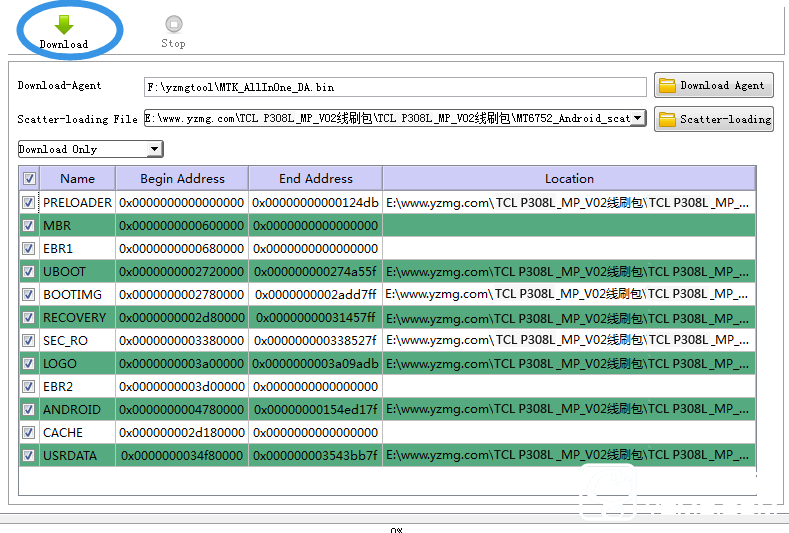The image size is (789, 533).
Task: Sort by the Name column header
Action: tap(77, 179)
